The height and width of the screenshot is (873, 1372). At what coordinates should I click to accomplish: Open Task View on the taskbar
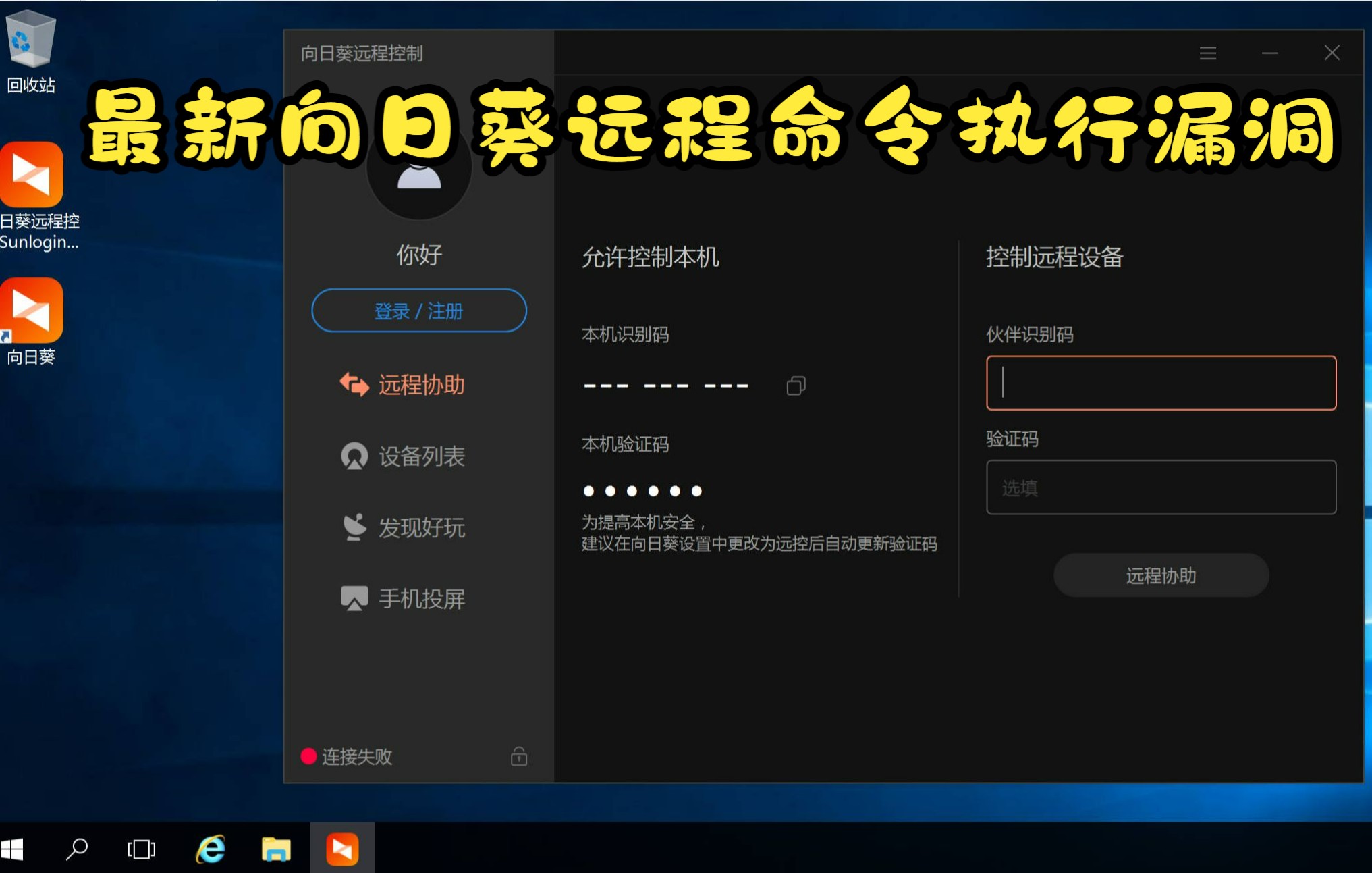point(141,849)
